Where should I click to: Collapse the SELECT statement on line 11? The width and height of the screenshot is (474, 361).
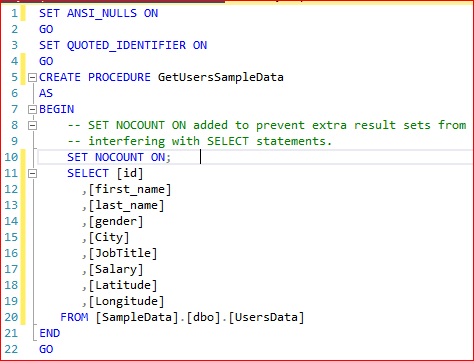click(32, 173)
